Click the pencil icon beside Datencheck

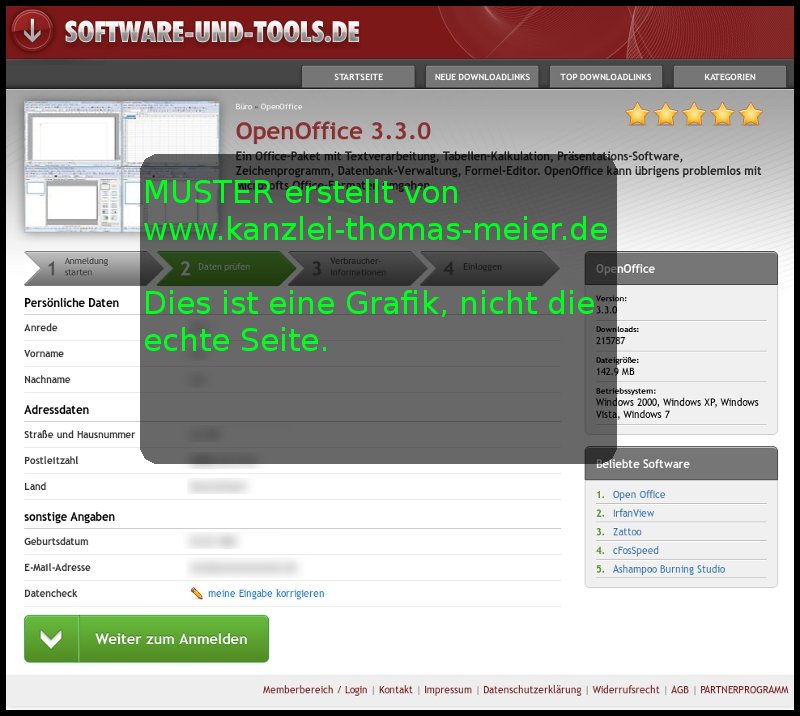tap(197, 593)
